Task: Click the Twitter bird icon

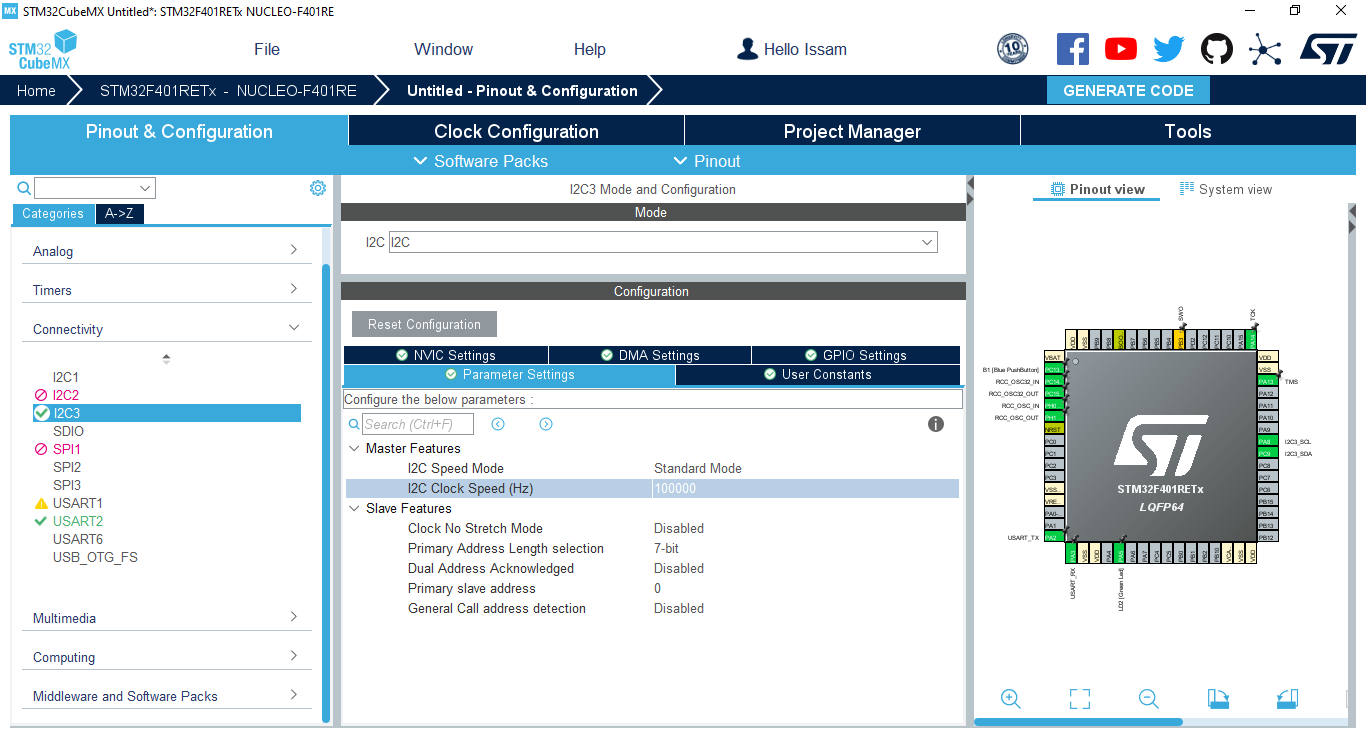Action: pyautogui.click(x=1169, y=49)
